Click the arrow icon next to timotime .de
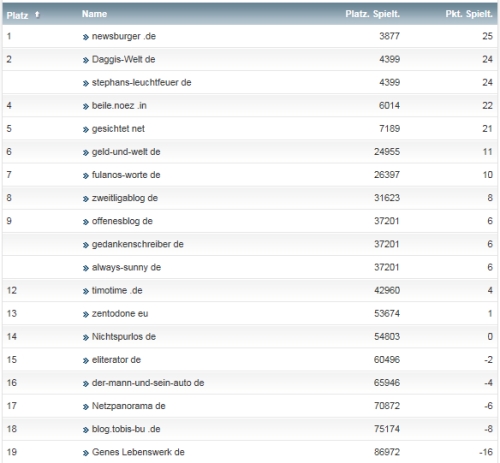The height and width of the screenshot is (463, 500). coord(86,291)
